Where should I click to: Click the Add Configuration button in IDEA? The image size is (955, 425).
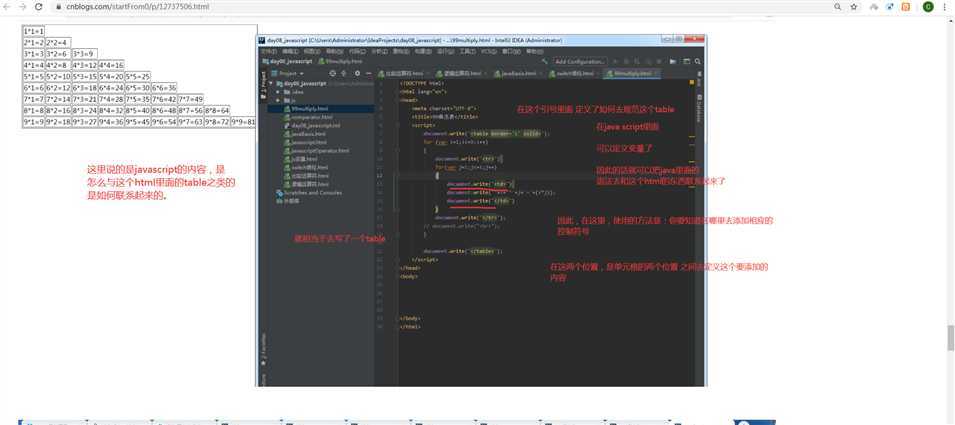pos(580,61)
